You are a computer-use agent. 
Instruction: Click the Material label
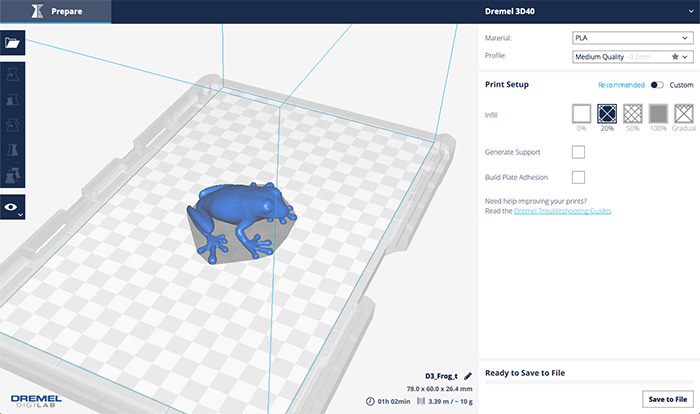tap(498, 38)
